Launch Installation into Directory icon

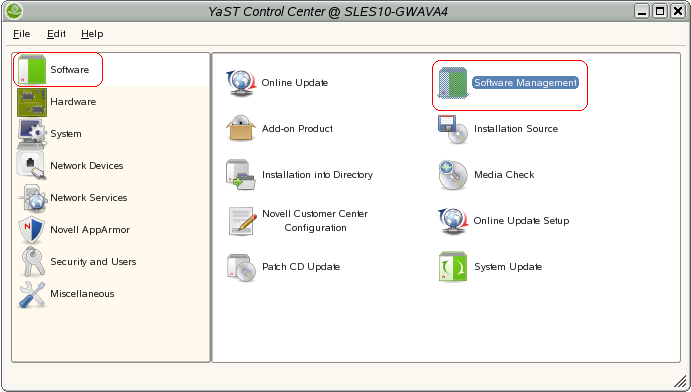point(241,175)
